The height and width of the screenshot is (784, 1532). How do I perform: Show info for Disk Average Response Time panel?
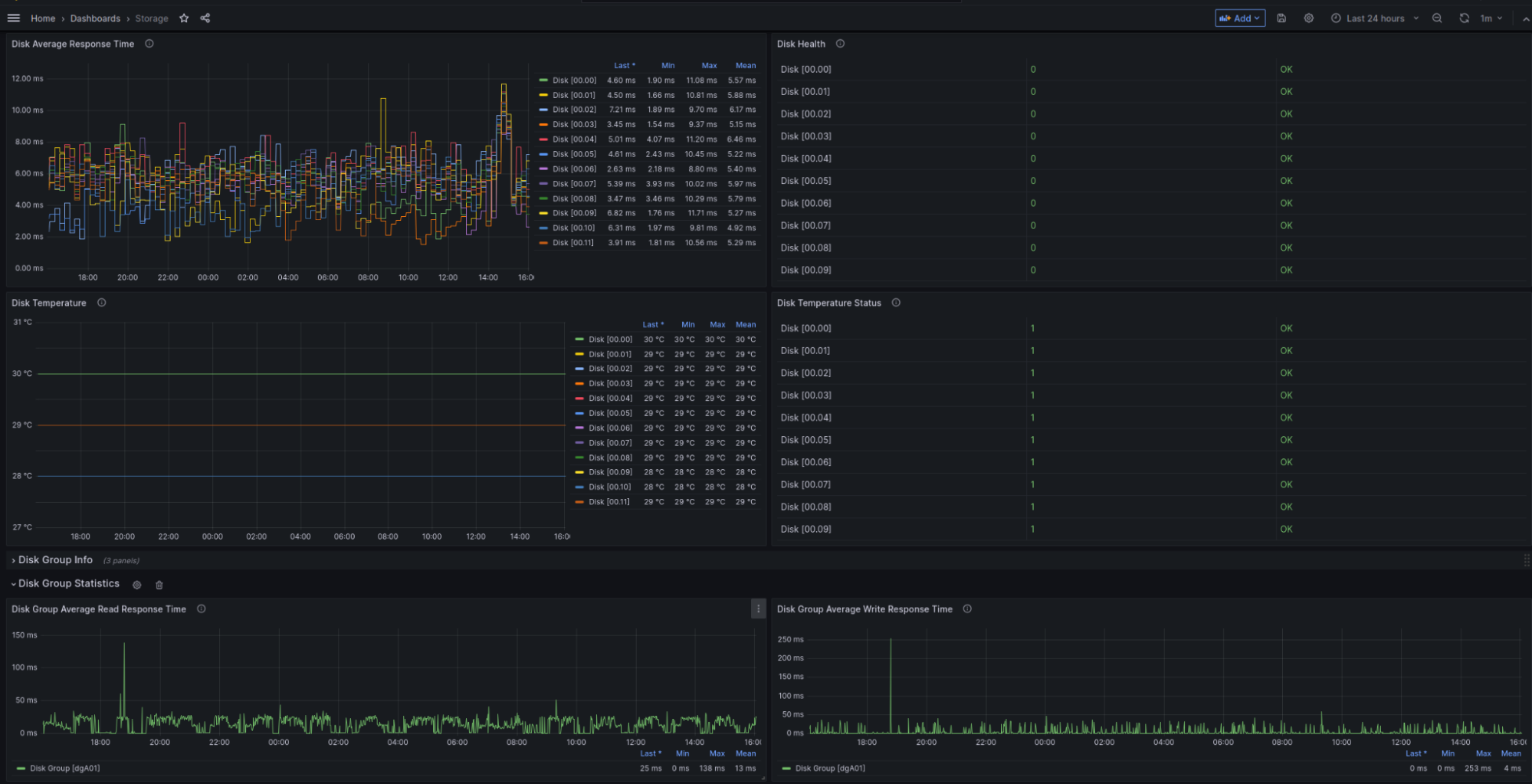pyautogui.click(x=149, y=44)
